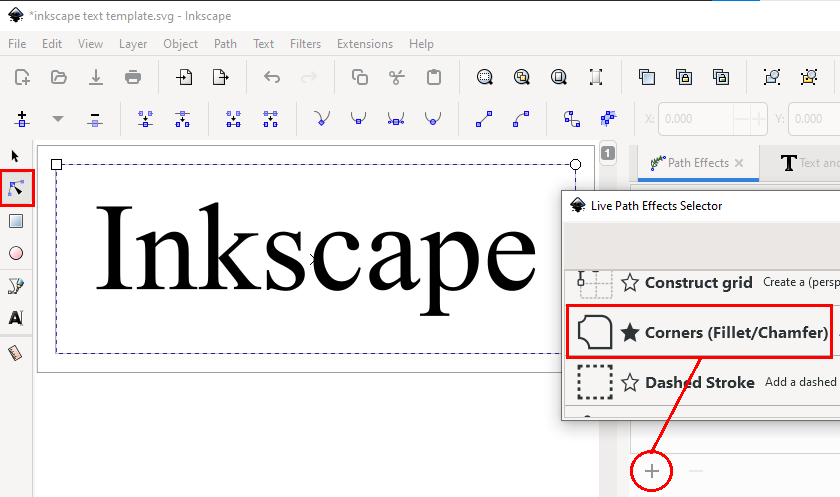Open the Edit menu
840x497 pixels.
(x=52, y=44)
